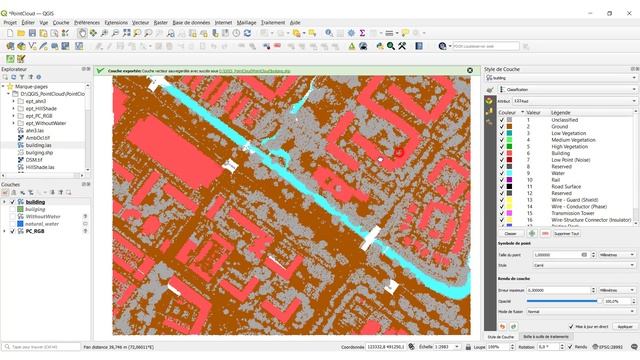Click the Map Tips speech bubble icon
640x360 pixels.
click(405, 33)
